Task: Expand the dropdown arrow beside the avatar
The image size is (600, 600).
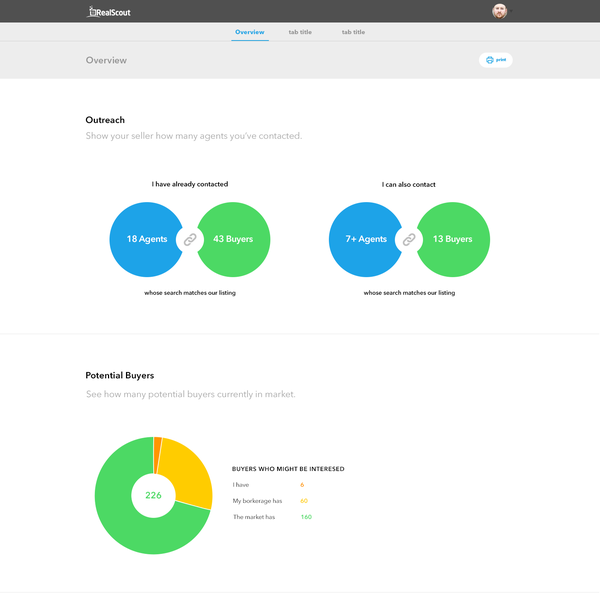Action: pyautogui.click(x=511, y=11)
